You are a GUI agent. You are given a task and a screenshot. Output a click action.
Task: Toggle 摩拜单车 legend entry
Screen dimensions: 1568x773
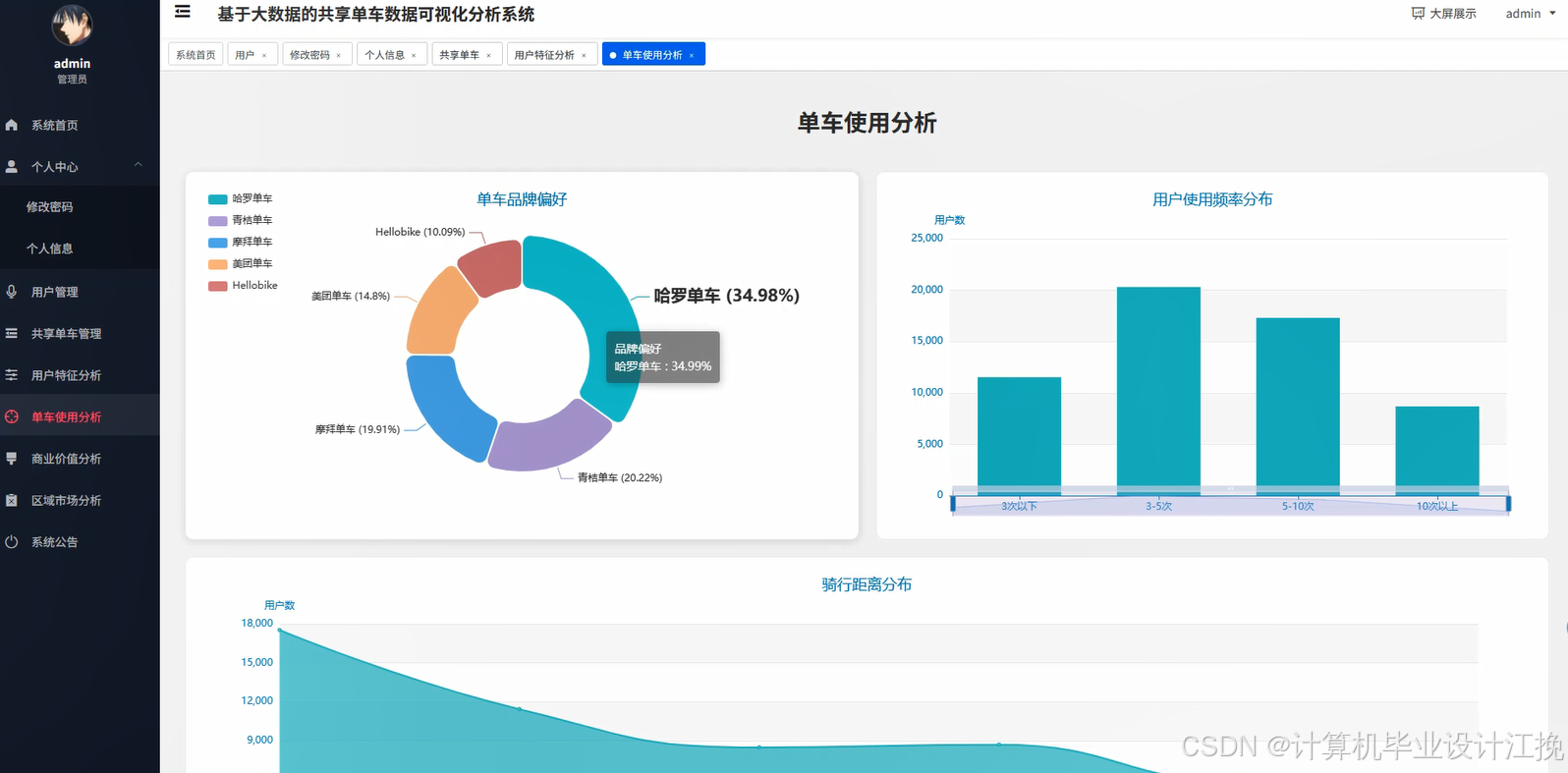(241, 242)
